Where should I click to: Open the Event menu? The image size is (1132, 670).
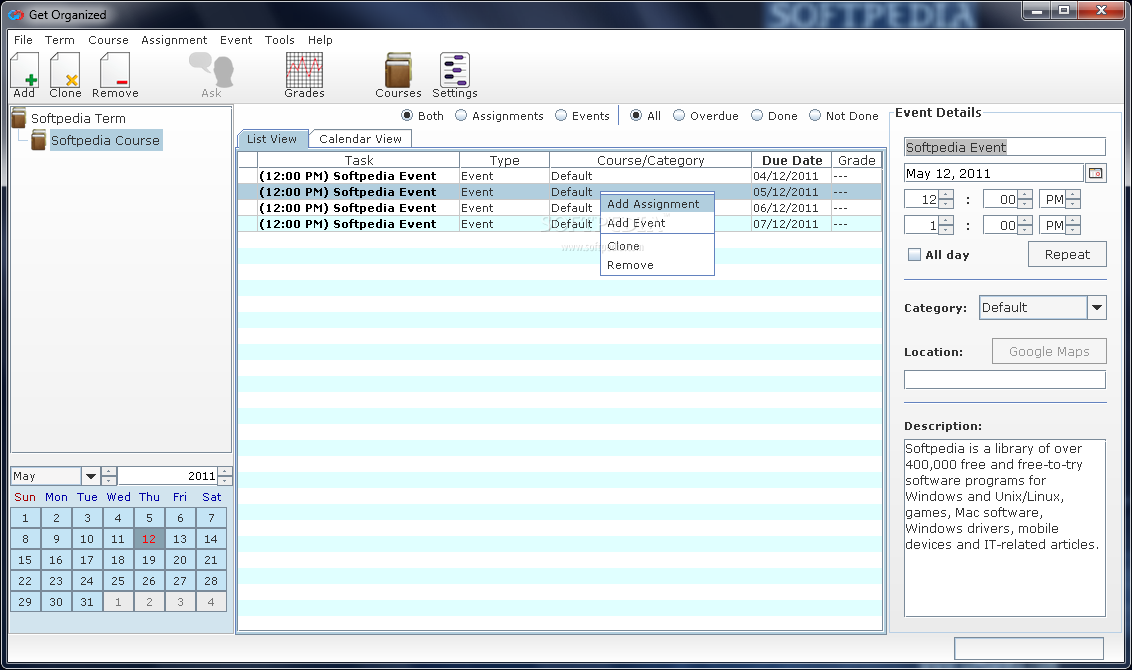tap(236, 40)
